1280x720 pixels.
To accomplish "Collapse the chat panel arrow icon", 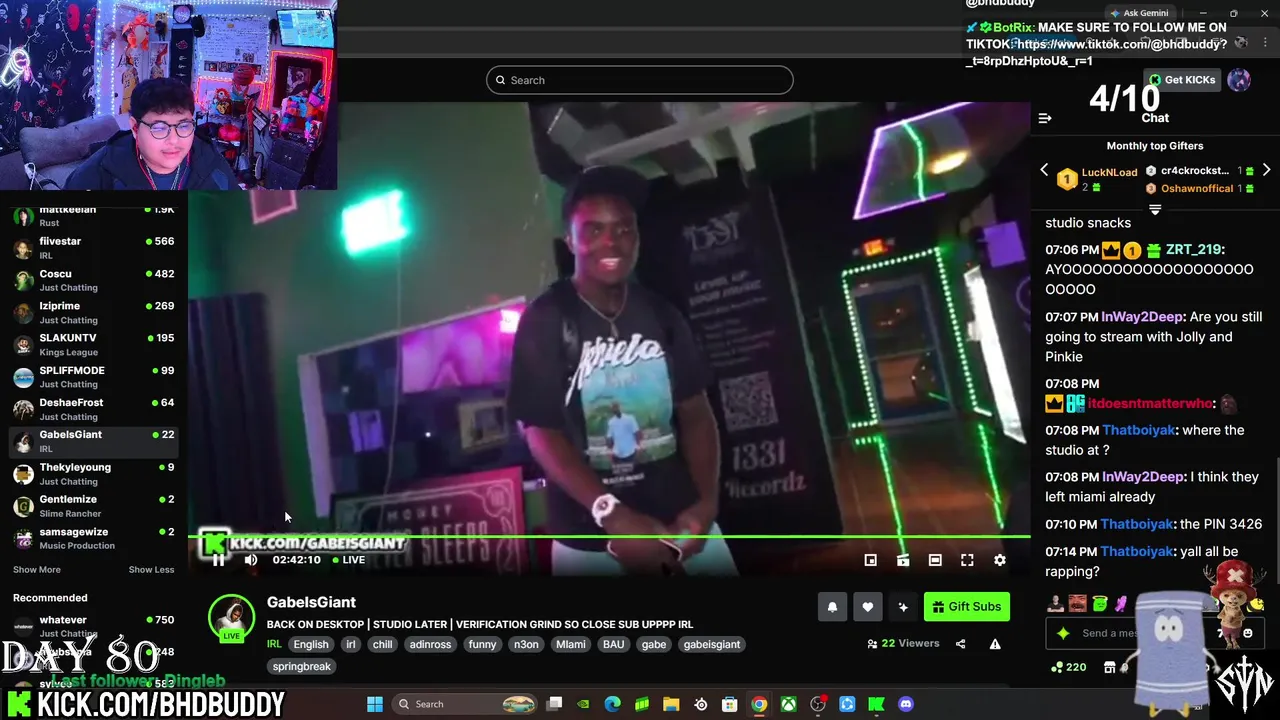I will pos(1045,118).
